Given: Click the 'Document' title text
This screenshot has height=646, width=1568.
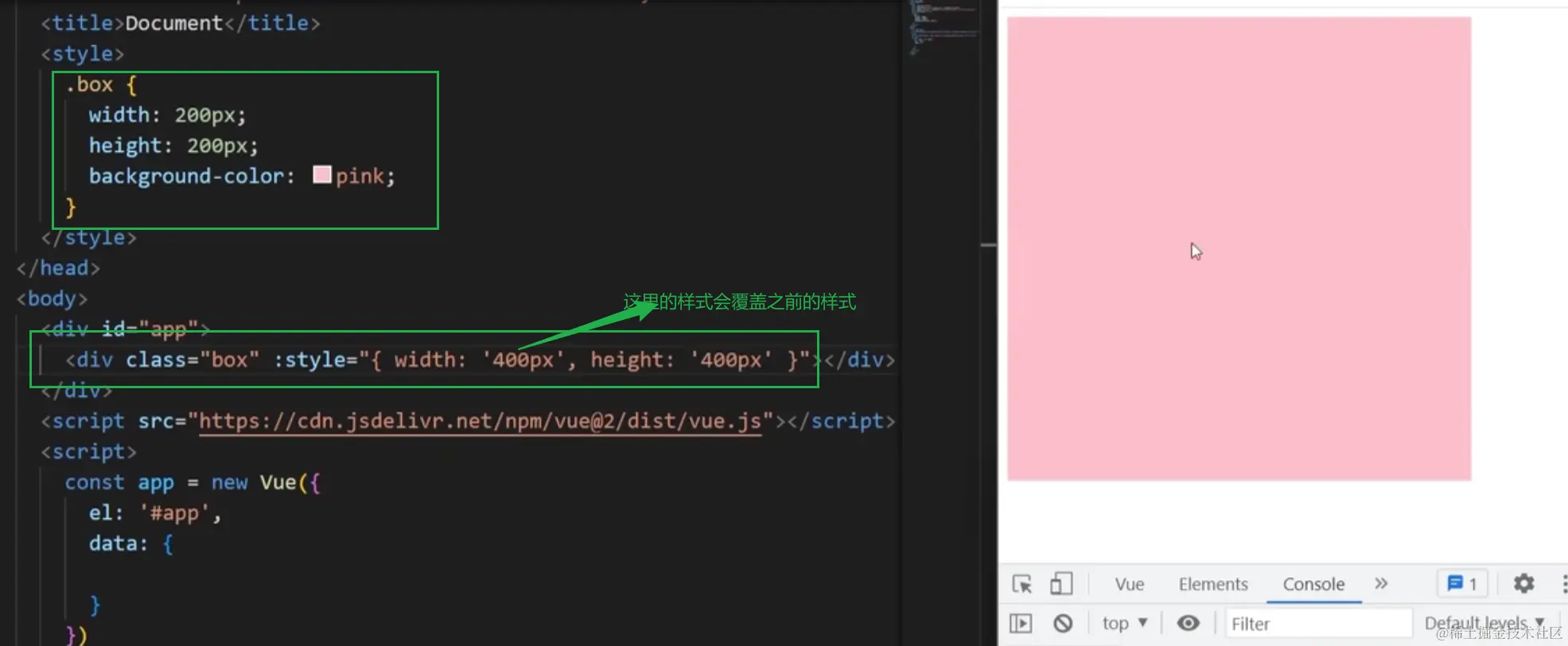Looking at the screenshot, I should [174, 23].
